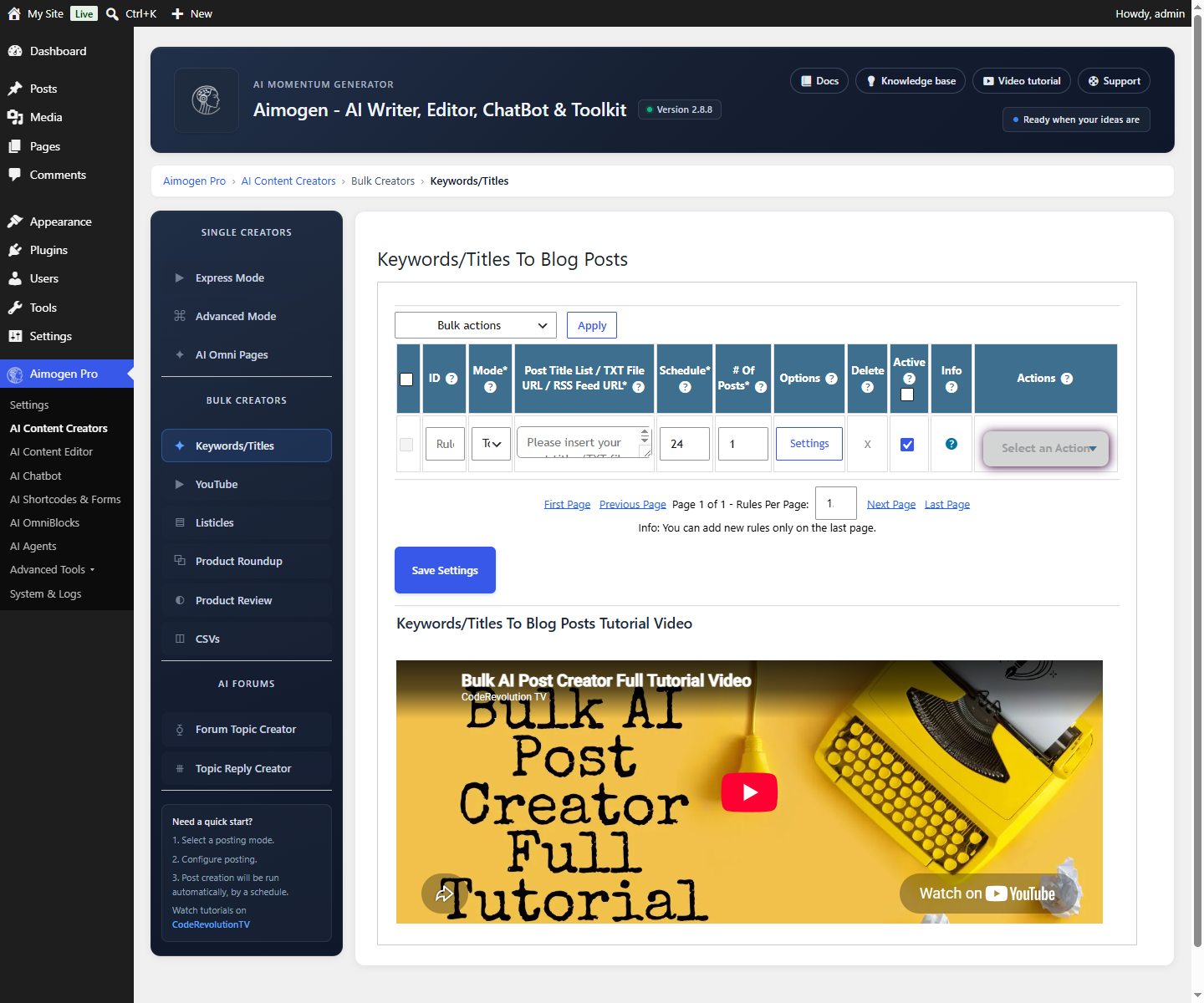Click the rule Settings button

pyautogui.click(x=809, y=443)
